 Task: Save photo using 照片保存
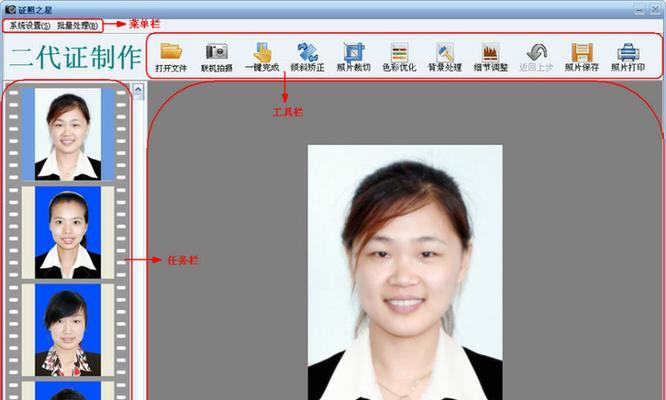click(x=582, y=57)
